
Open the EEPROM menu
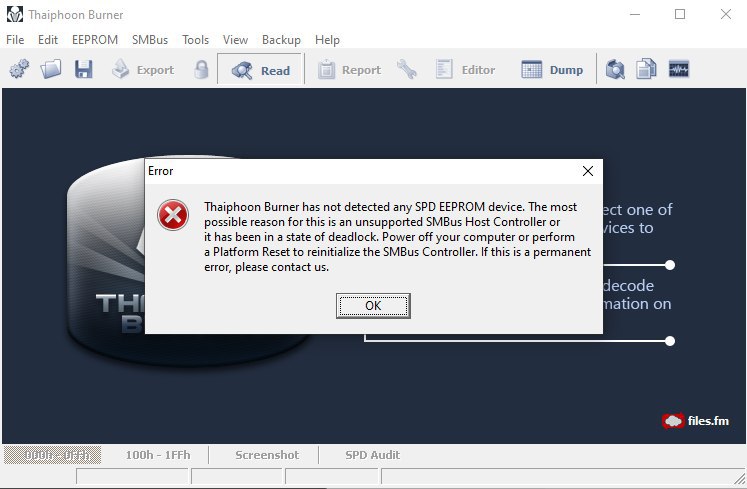click(95, 40)
